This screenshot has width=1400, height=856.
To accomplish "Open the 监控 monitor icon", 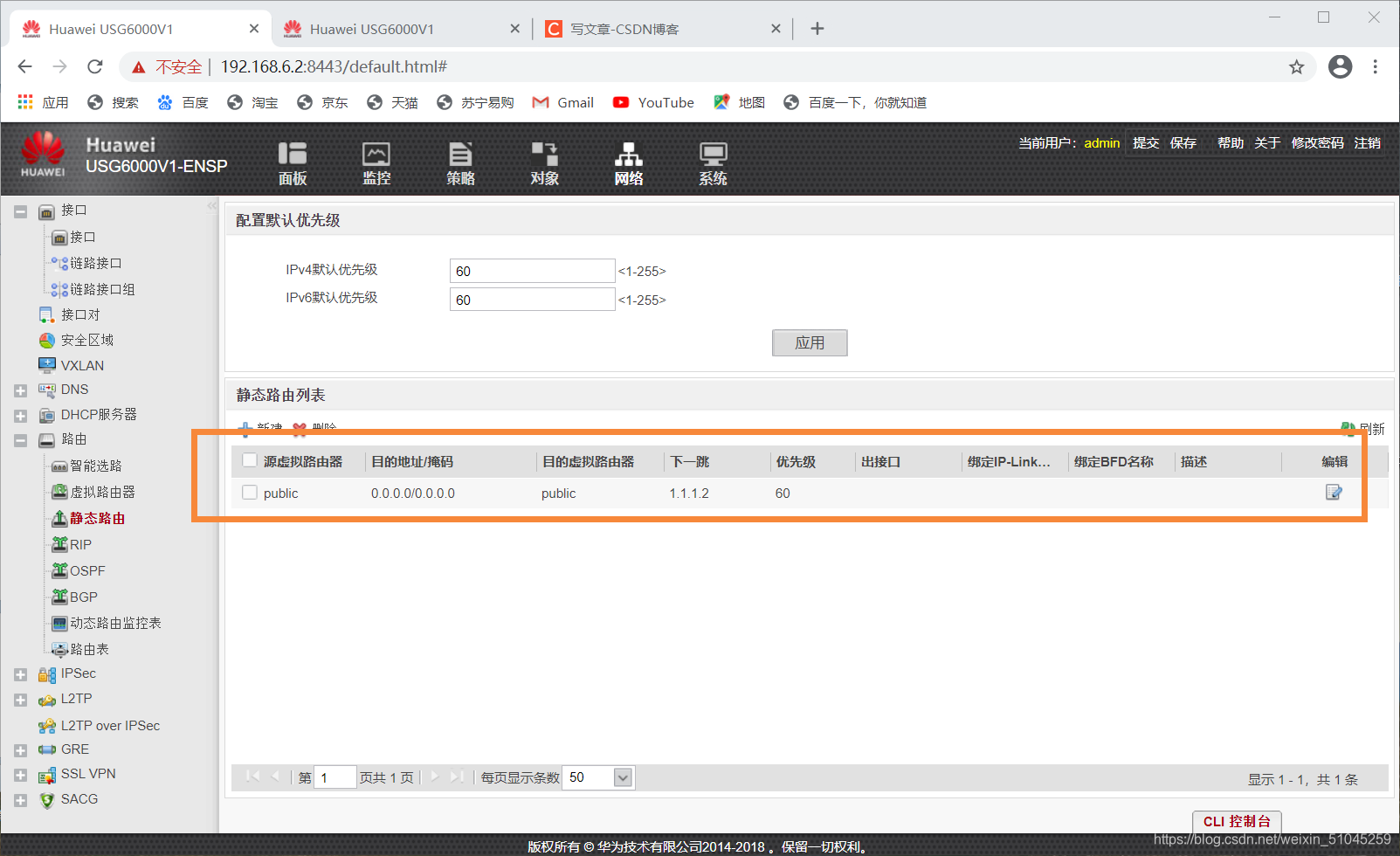I will click(376, 163).
